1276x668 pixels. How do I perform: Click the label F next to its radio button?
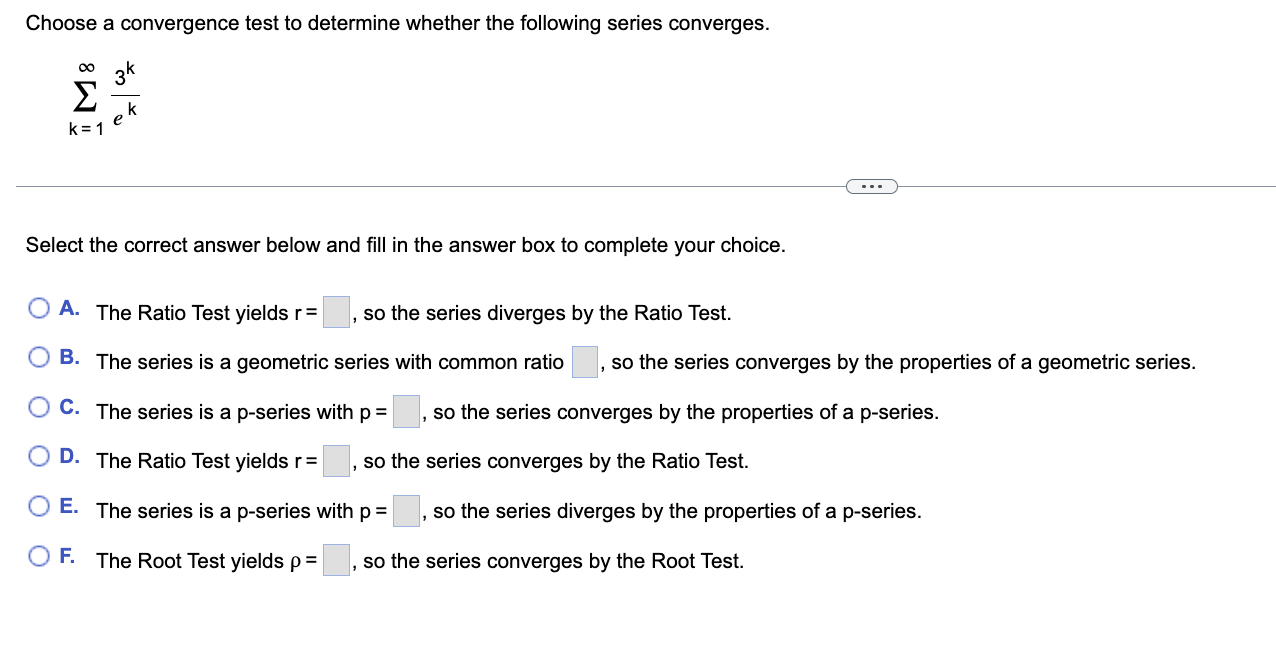click(x=66, y=555)
